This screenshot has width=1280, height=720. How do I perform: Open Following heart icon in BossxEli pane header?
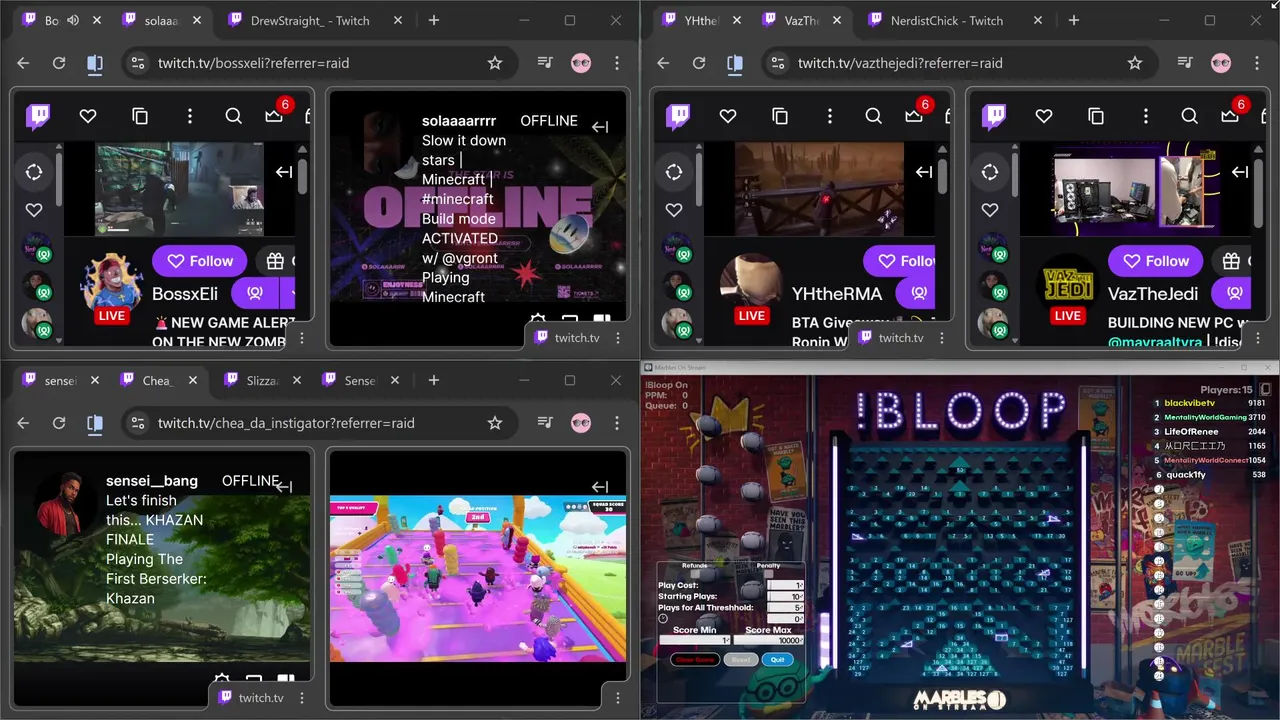tap(88, 117)
